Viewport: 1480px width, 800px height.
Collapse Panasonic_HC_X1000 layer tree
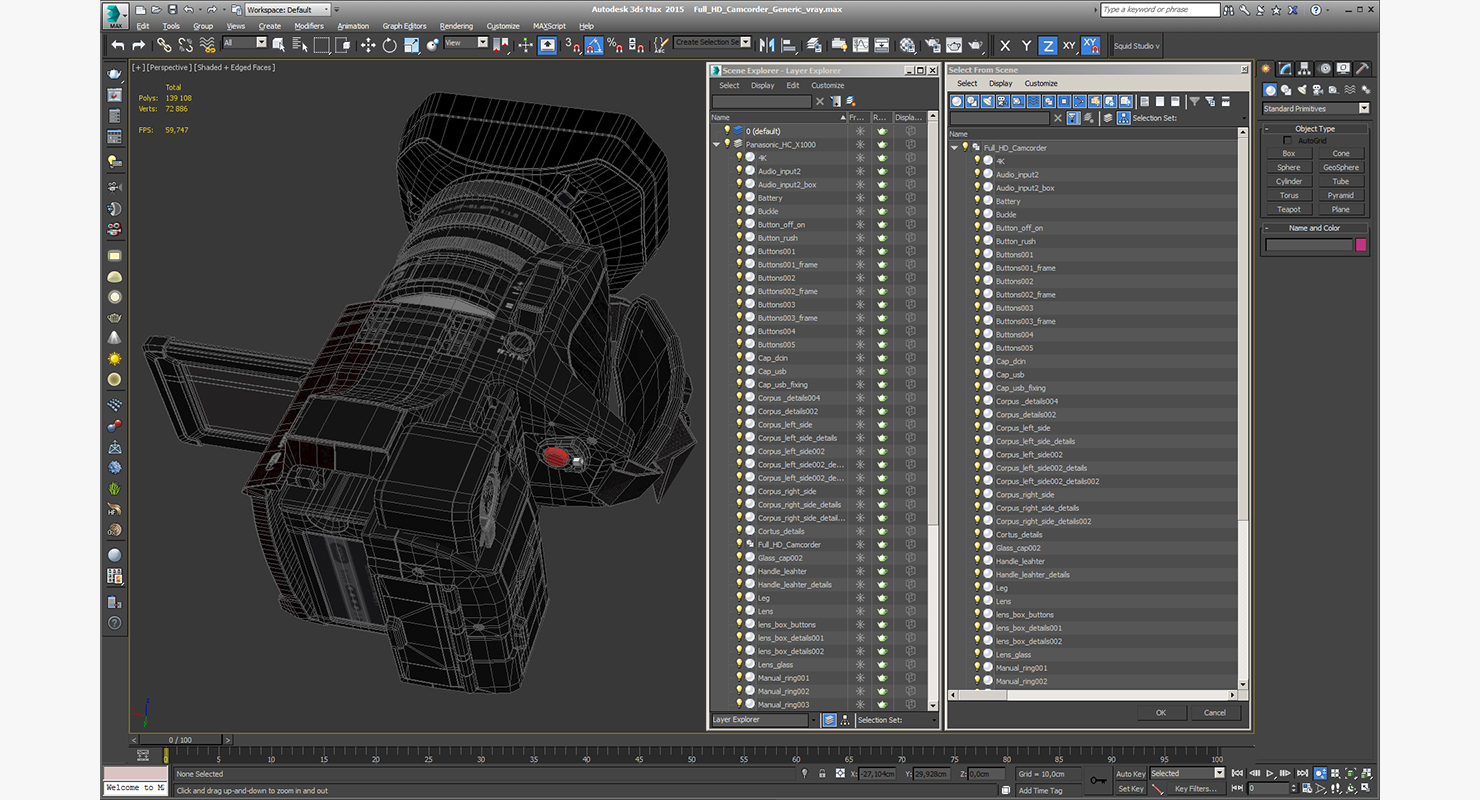pos(716,145)
